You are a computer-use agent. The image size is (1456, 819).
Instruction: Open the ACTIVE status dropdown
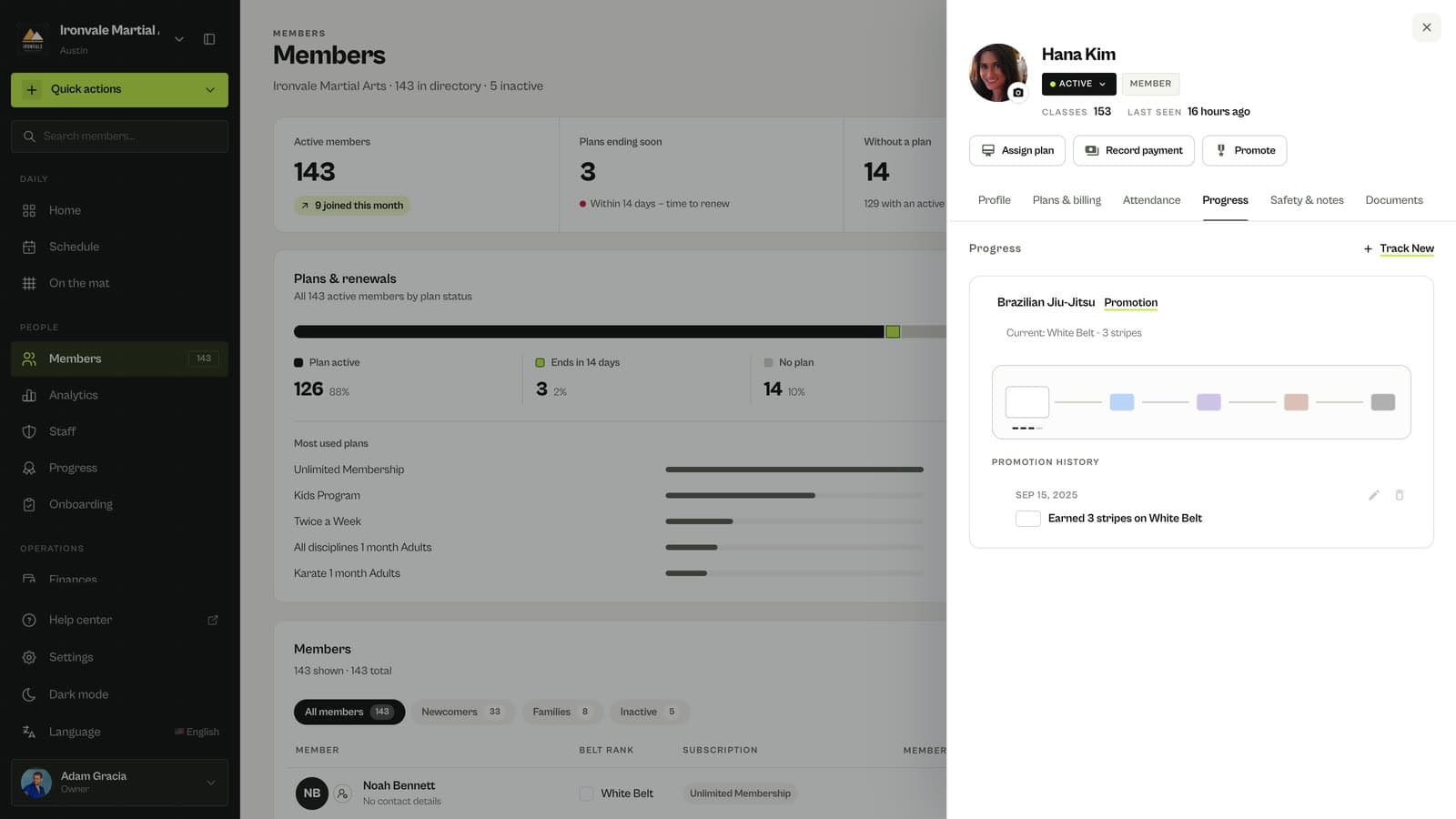pos(1078,84)
